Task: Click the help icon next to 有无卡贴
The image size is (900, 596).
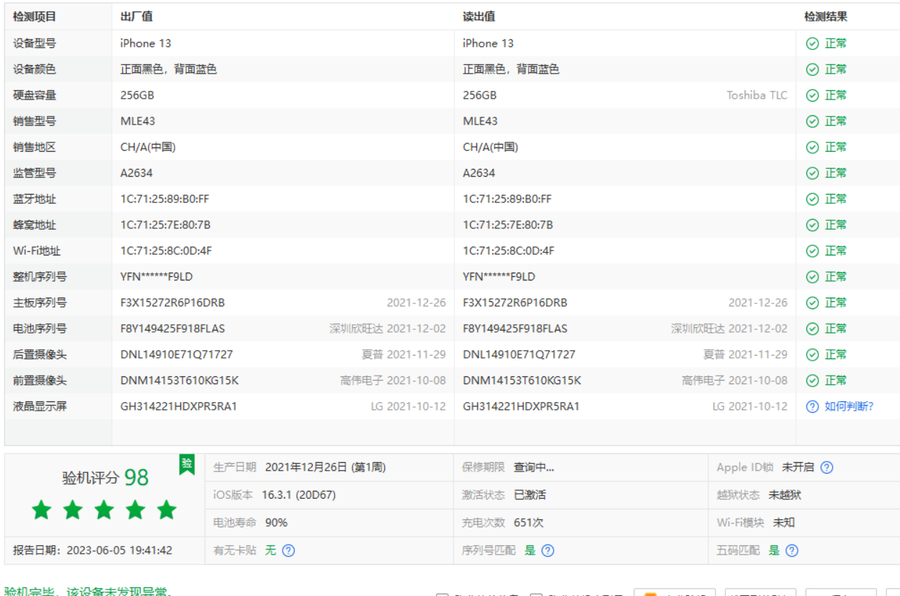Action: [289, 551]
